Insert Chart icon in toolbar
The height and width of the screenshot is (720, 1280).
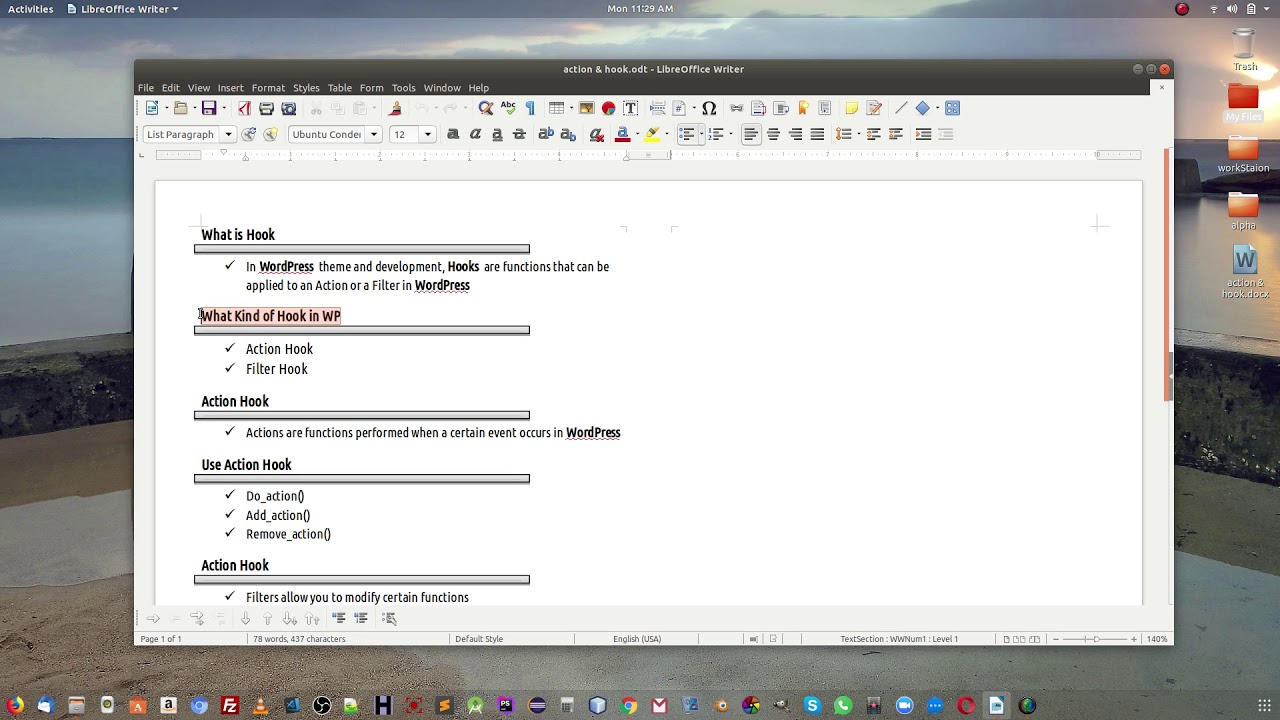tap(608, 108)
